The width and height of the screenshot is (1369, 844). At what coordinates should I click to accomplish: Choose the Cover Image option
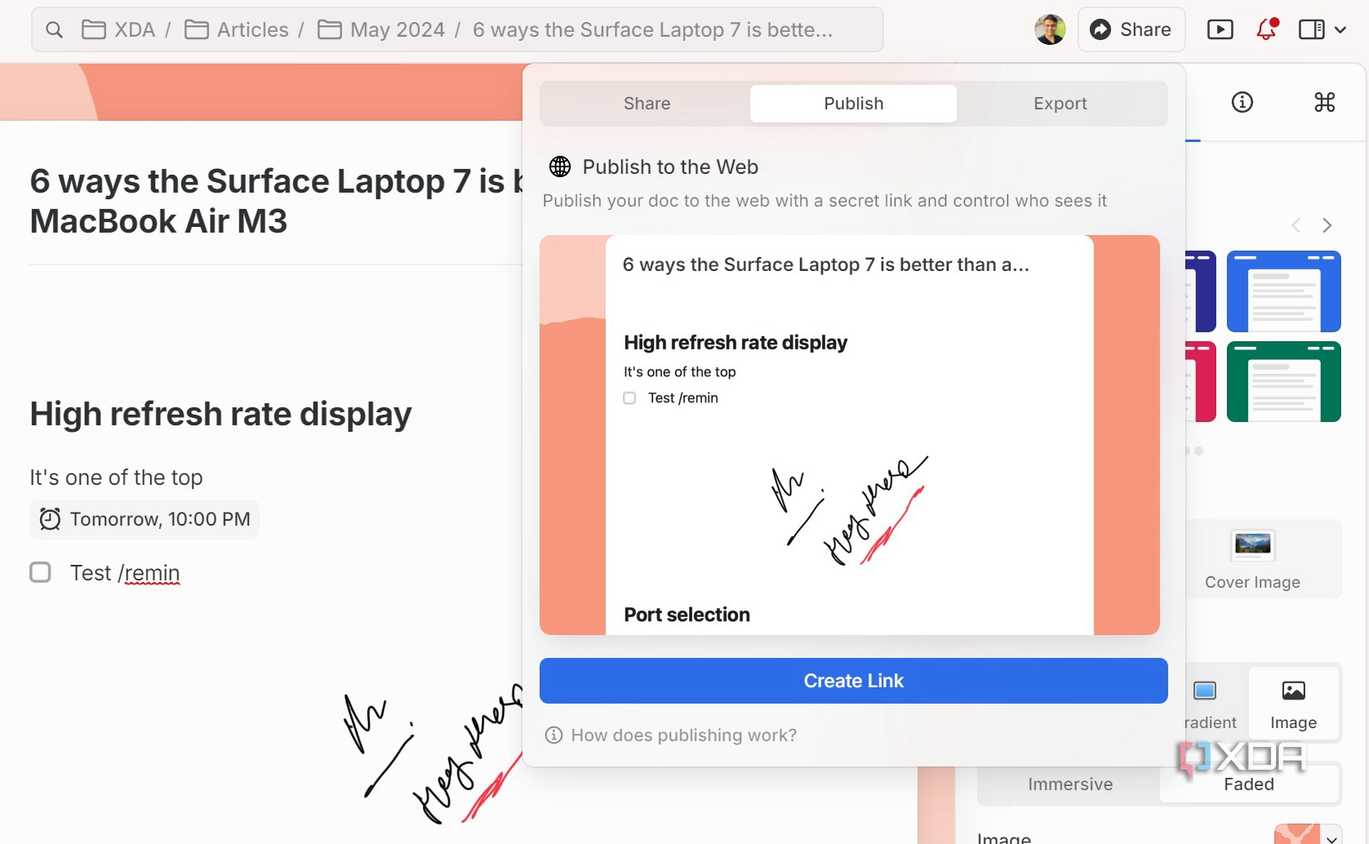[x=1252, y=560]
